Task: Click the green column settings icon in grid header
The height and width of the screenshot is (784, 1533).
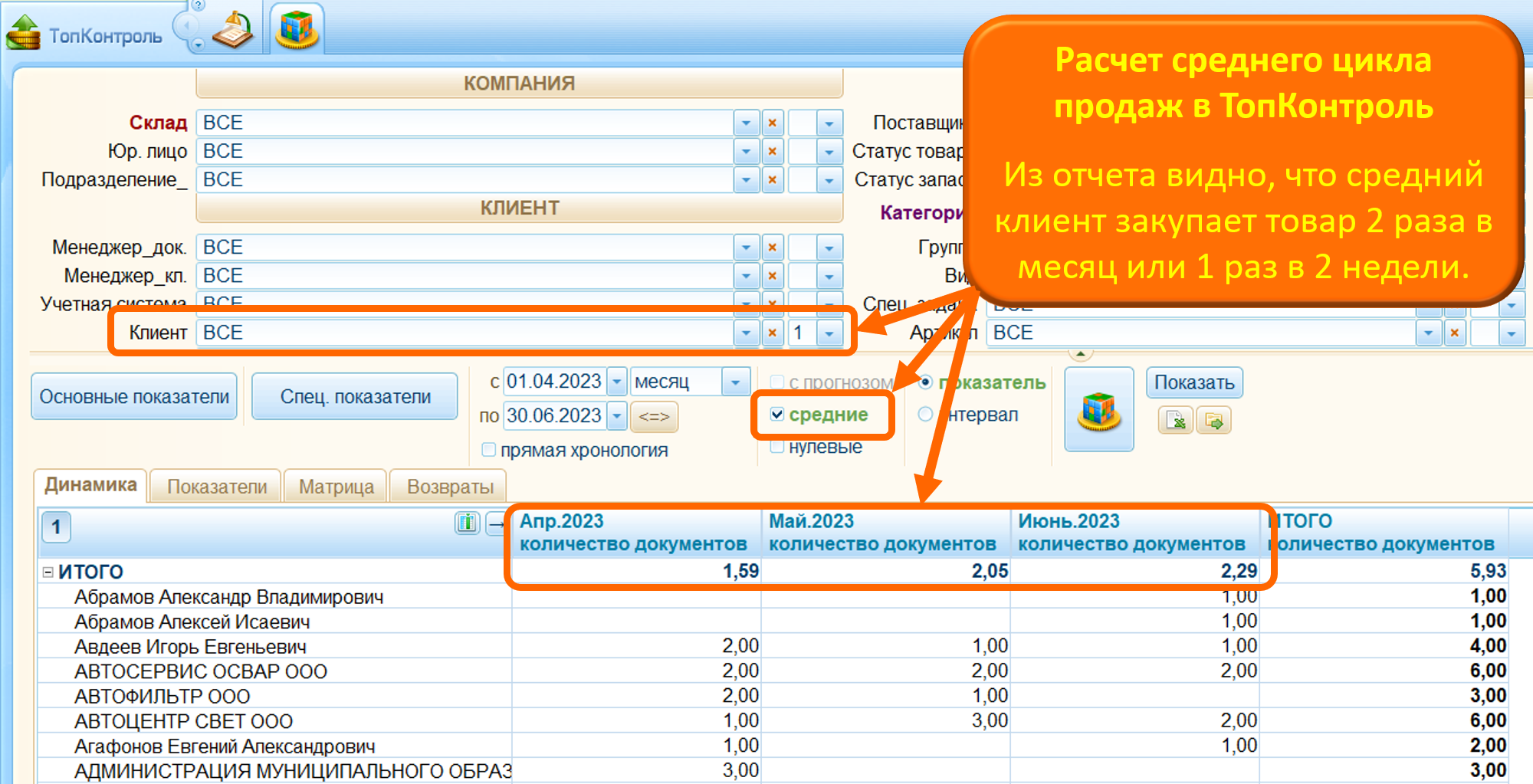Action: pyautogui.click(x=468, y=523)
